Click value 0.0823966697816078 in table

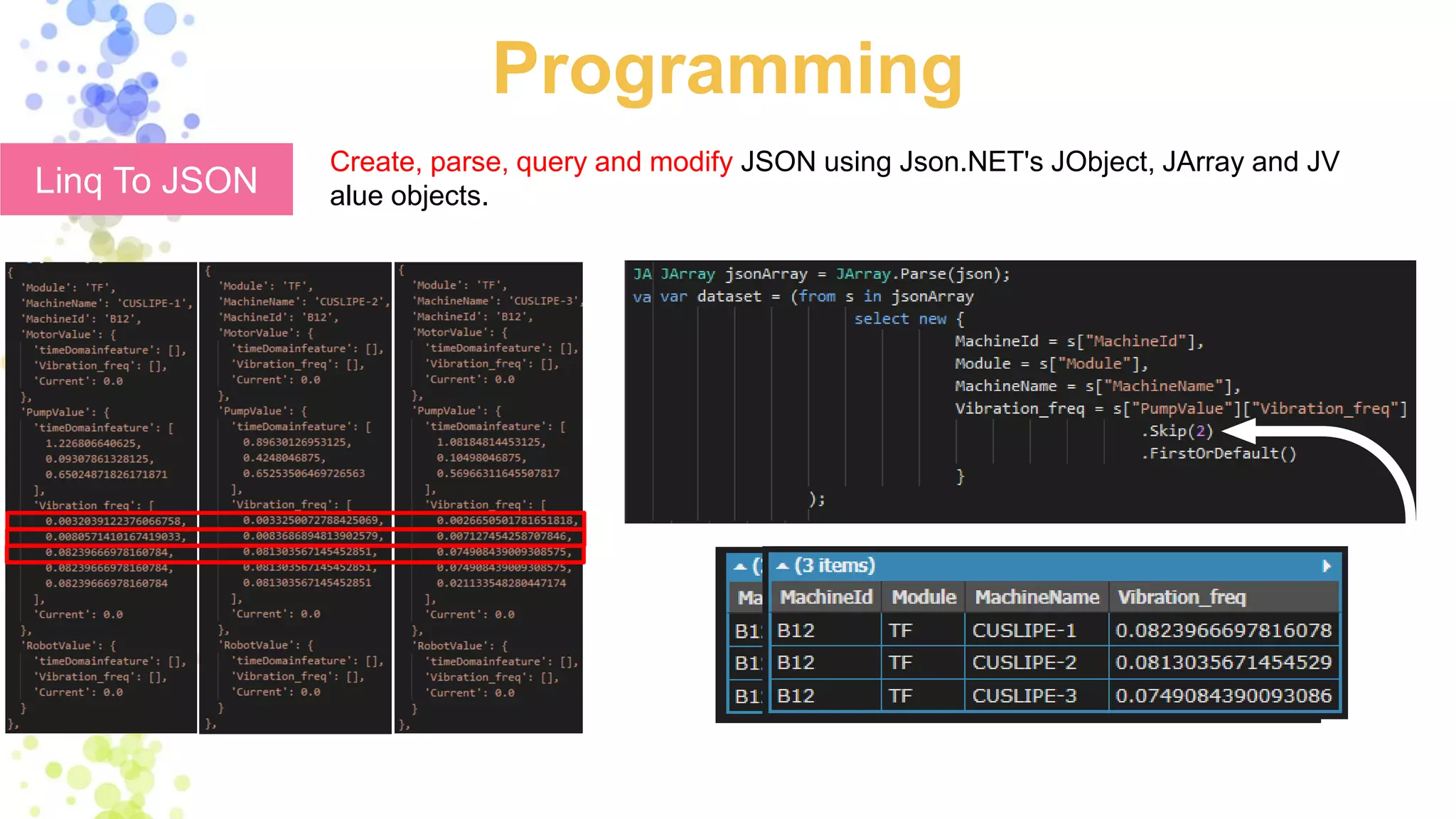(1224, 631)
